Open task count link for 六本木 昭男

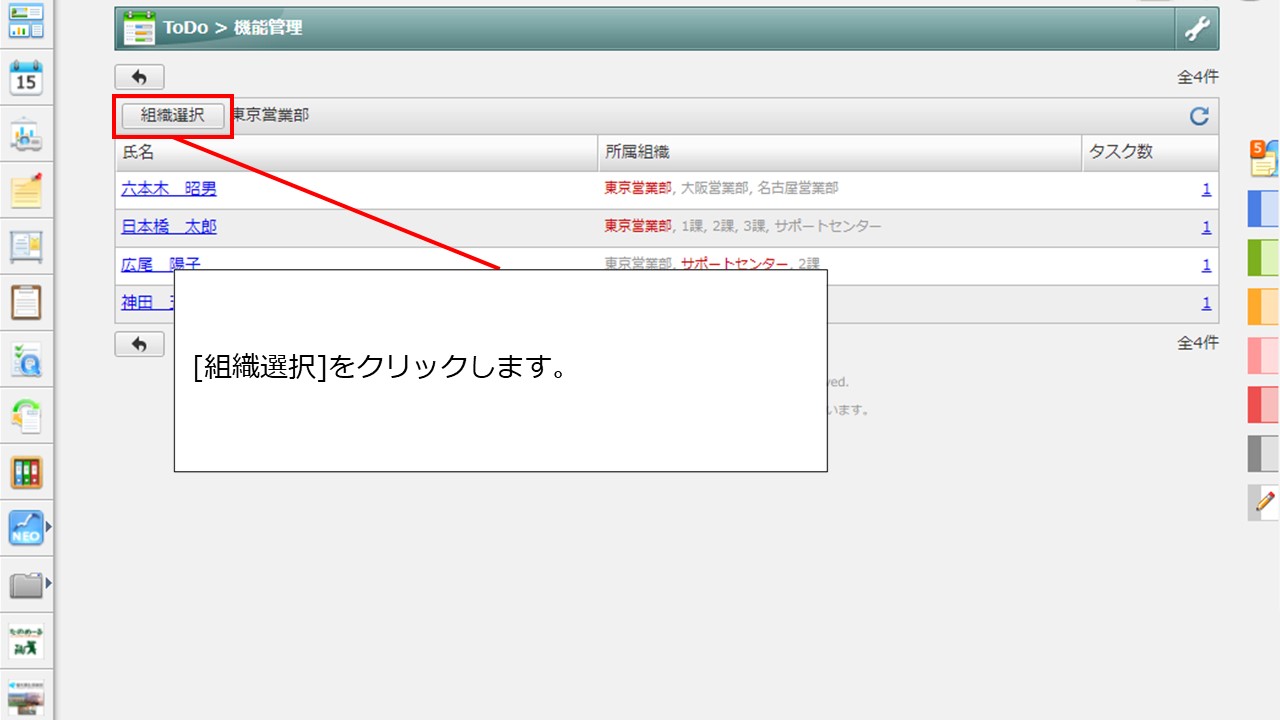point(1206,189)
